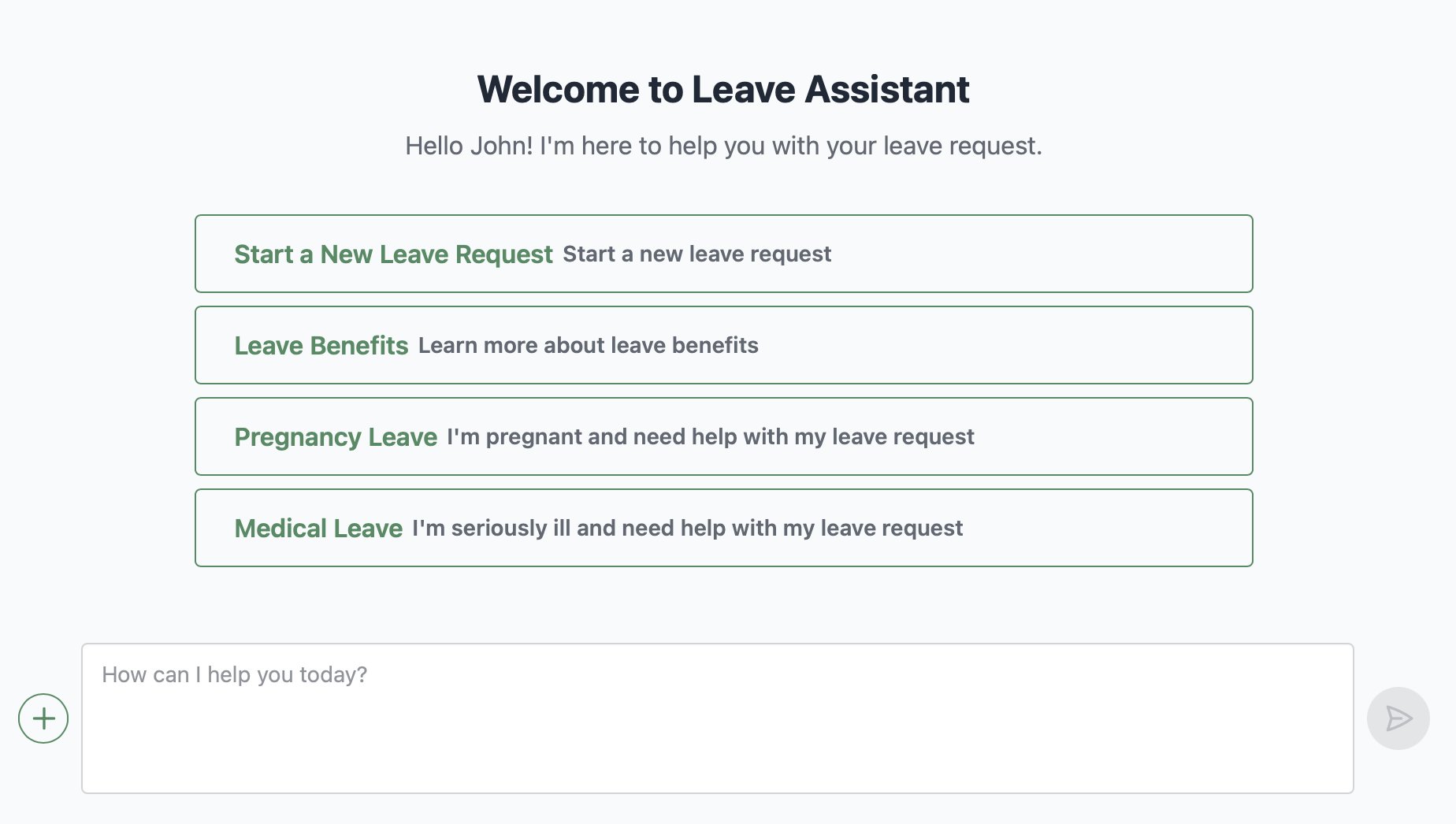Click the empty lower area of the message box

click(717, 756)
